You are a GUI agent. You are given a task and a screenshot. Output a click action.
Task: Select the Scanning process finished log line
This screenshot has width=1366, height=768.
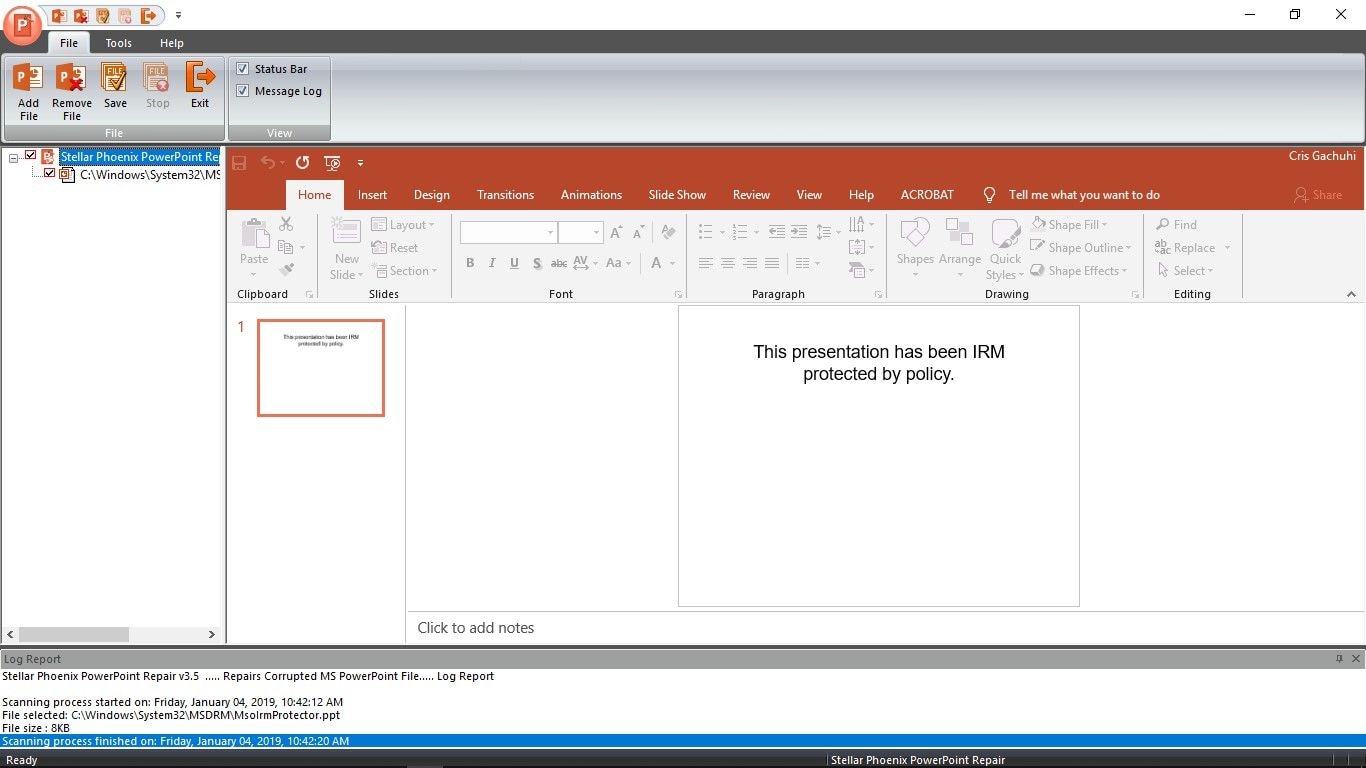tap(683, 741)
